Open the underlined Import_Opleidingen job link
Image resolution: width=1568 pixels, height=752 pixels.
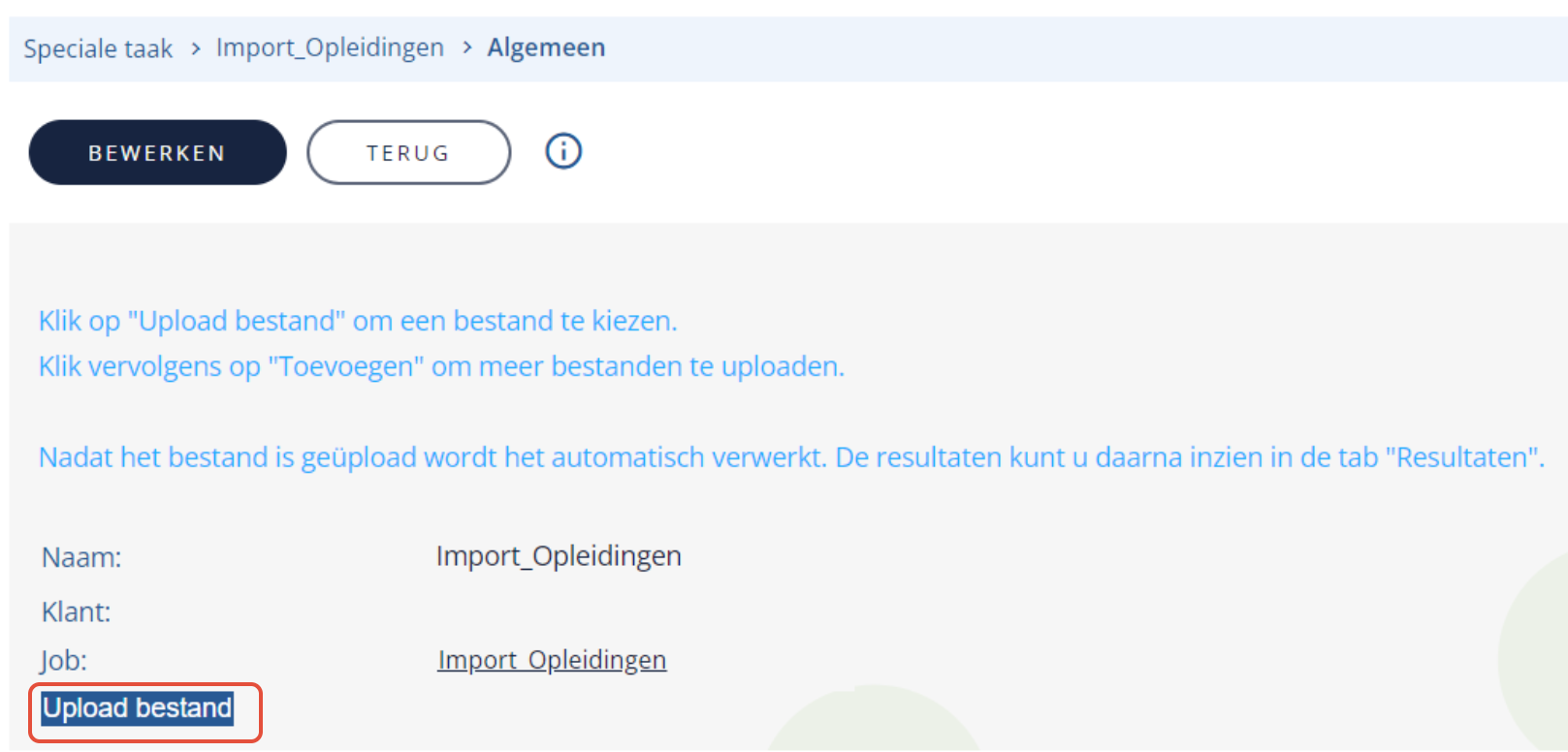552,660
